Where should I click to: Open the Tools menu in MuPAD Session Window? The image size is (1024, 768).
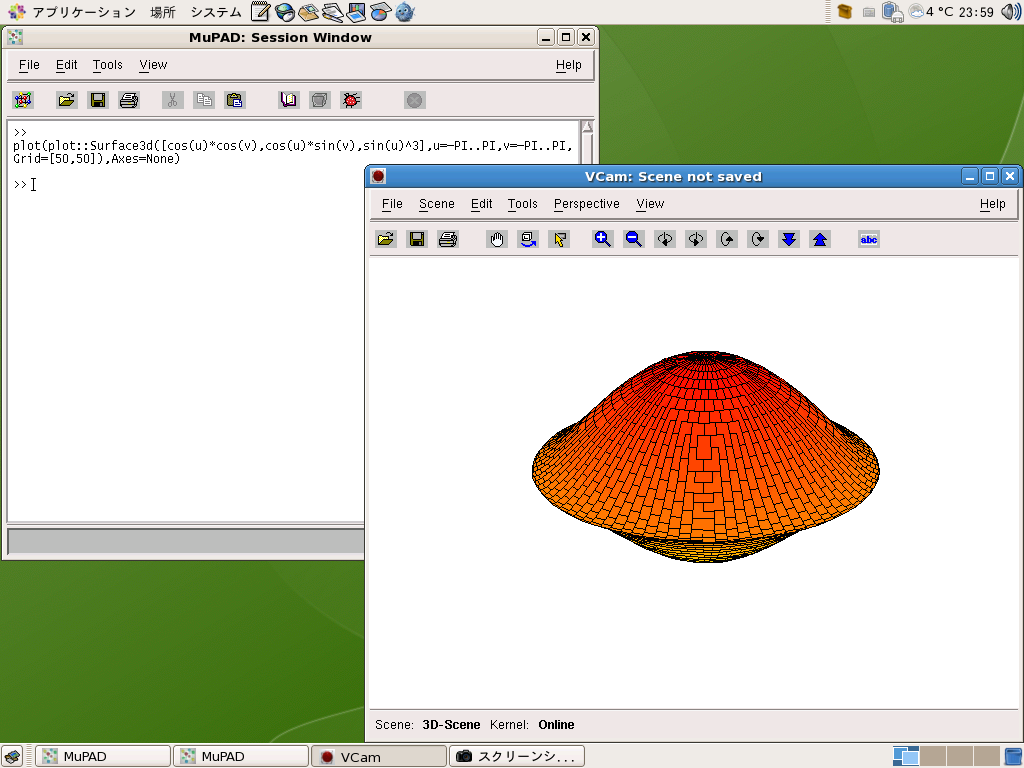point(107,65)
